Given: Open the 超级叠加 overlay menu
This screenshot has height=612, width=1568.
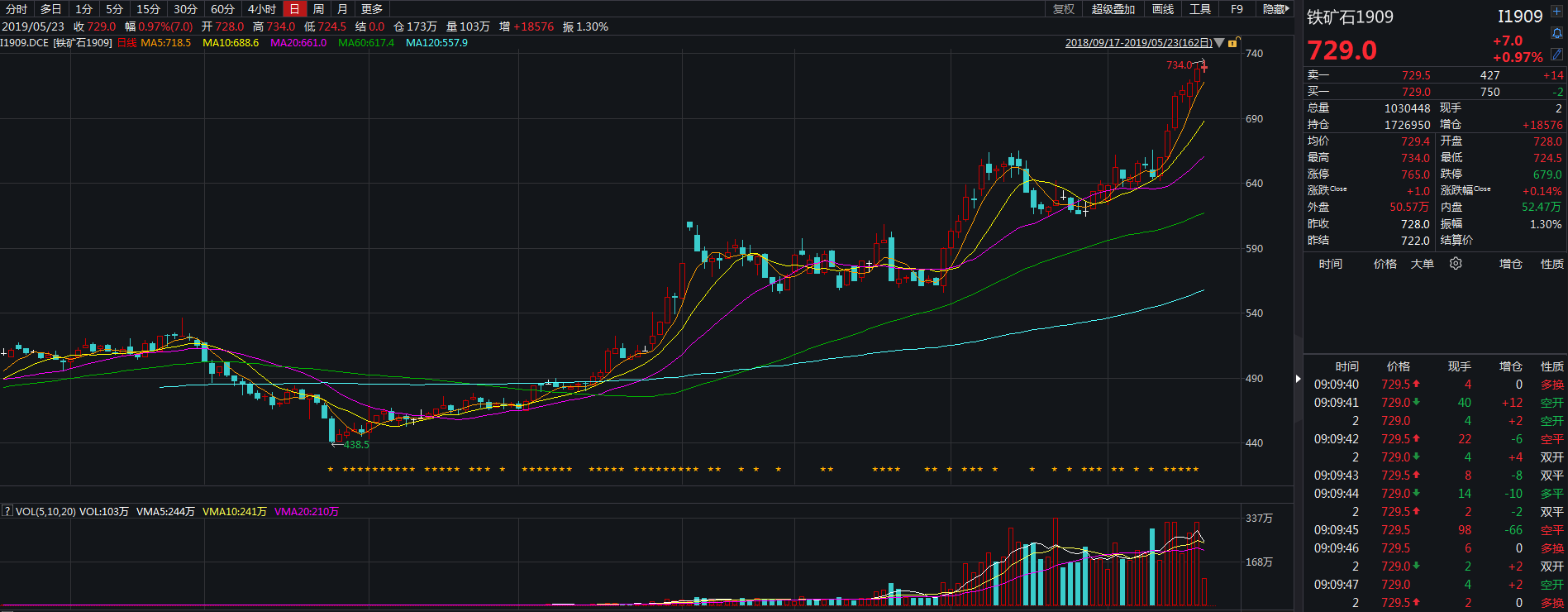Looking at the screenshot, I should pos(1113,9).
